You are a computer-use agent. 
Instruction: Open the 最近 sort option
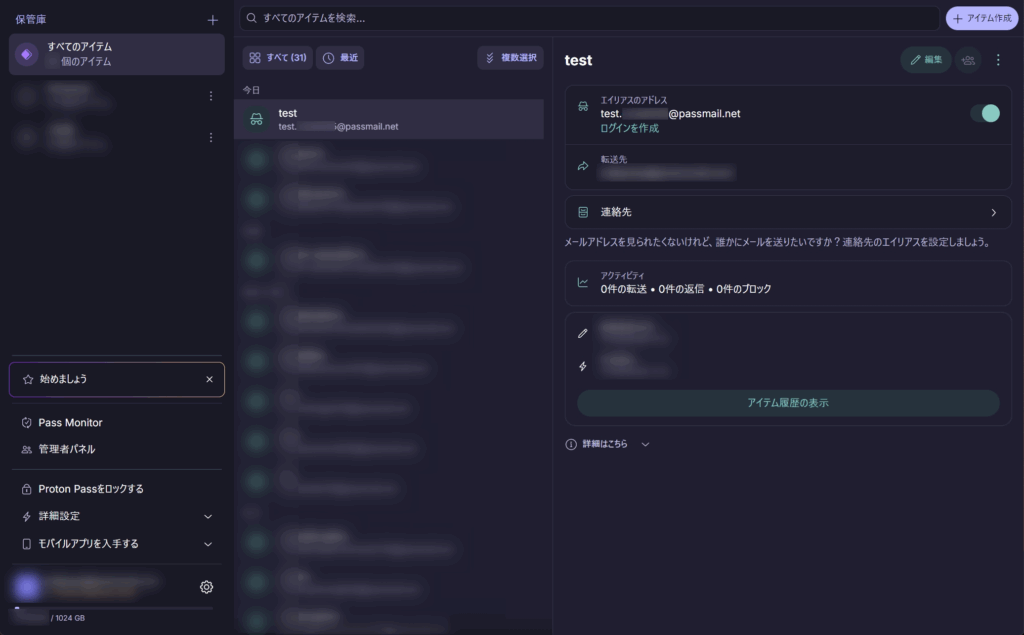click(x=340, y=57)
